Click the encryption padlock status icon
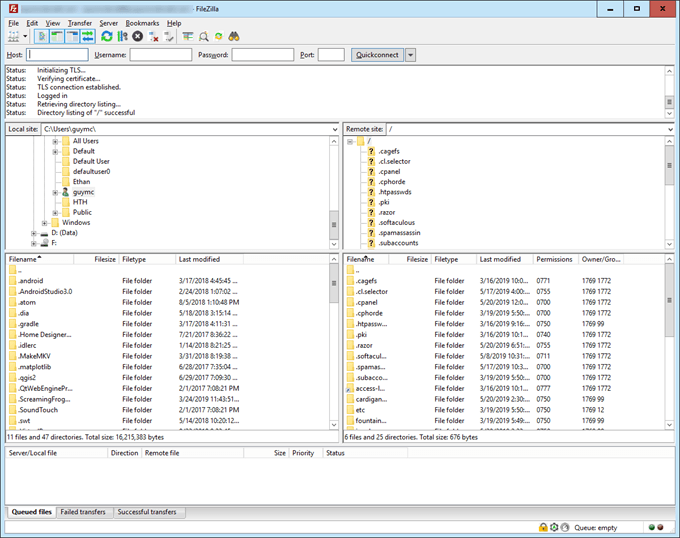The image size is (680, 538). tap(542, 527)
